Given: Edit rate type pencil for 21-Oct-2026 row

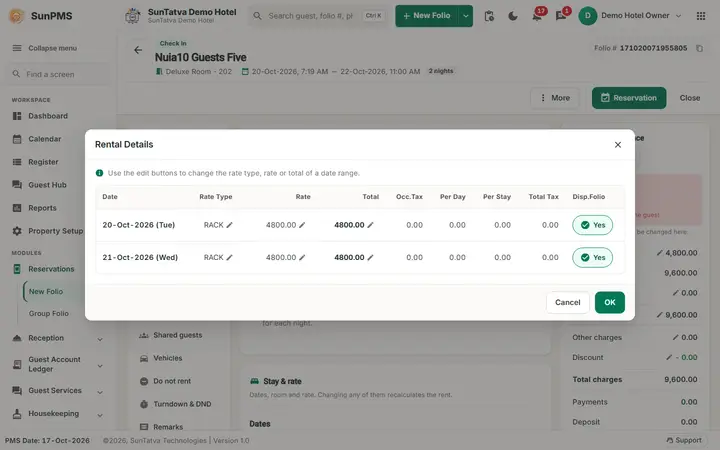Looking at the screenshot, I should click(230, 258).
